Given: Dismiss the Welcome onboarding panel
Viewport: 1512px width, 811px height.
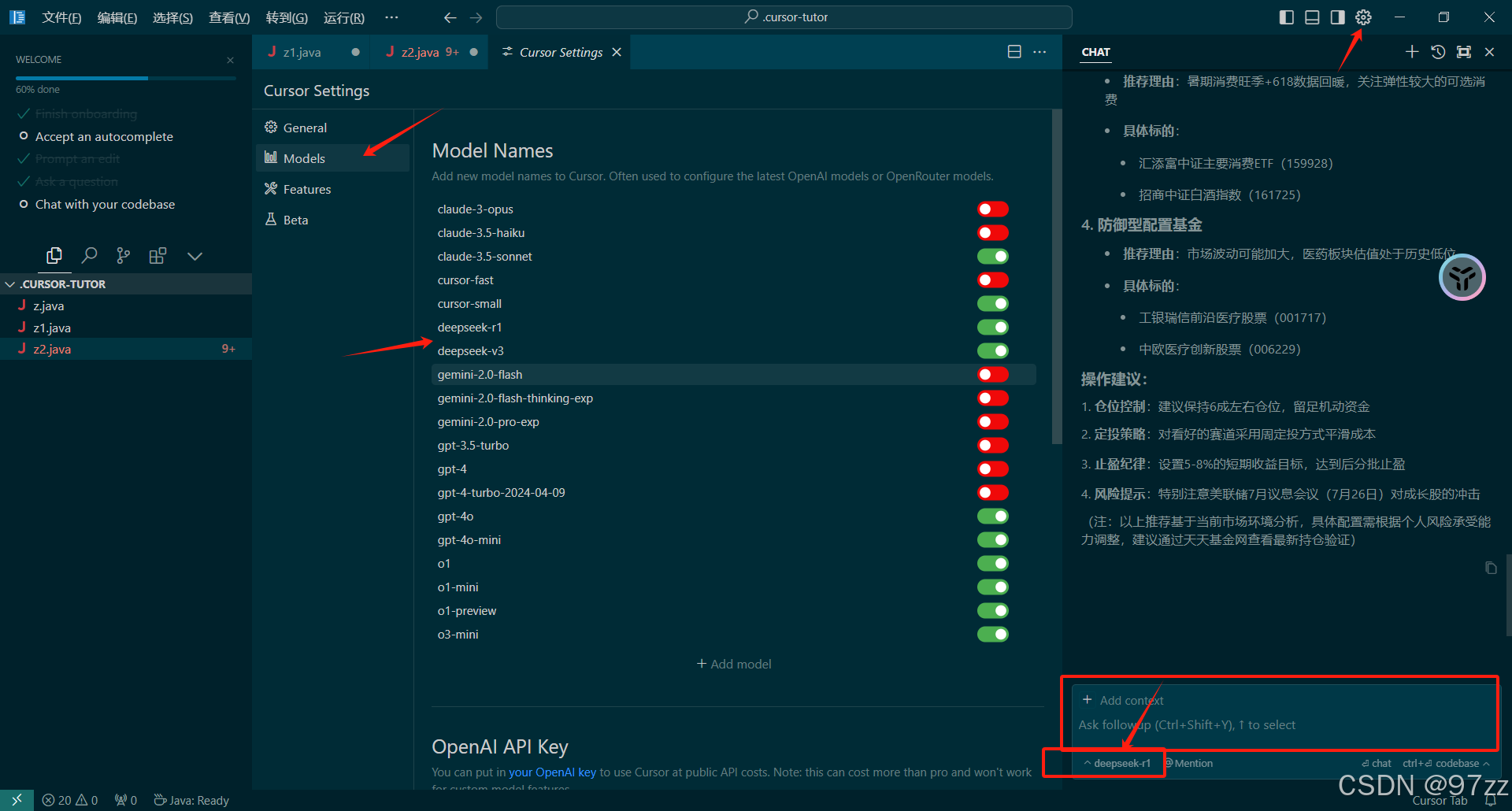Looking at the screenshot, I should 230,60.
